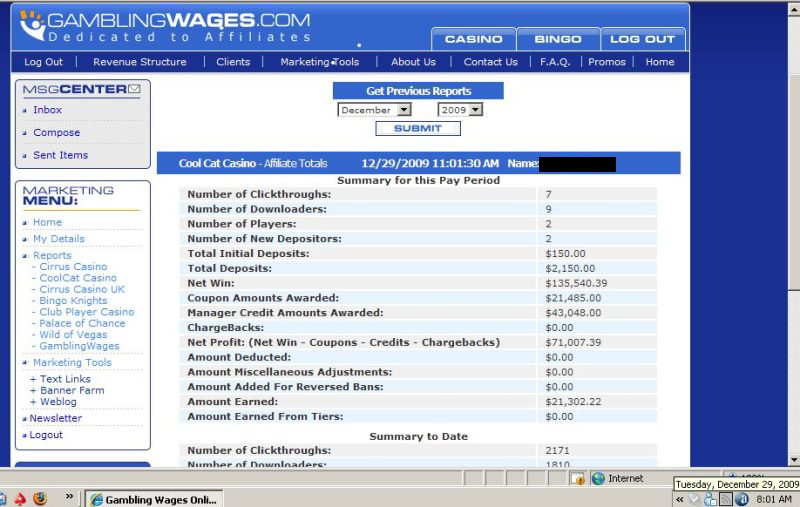The image size is (800, 507).
Task: Click the Amount Earned value $21,302.22
Action: pos(573,401)
